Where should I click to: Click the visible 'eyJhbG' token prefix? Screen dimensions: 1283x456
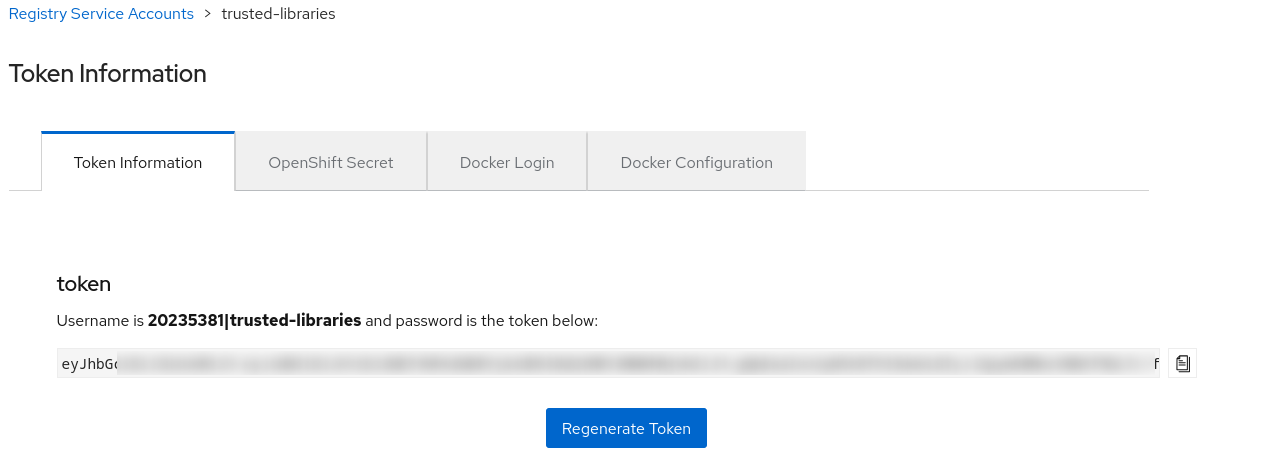pos(89,364)
